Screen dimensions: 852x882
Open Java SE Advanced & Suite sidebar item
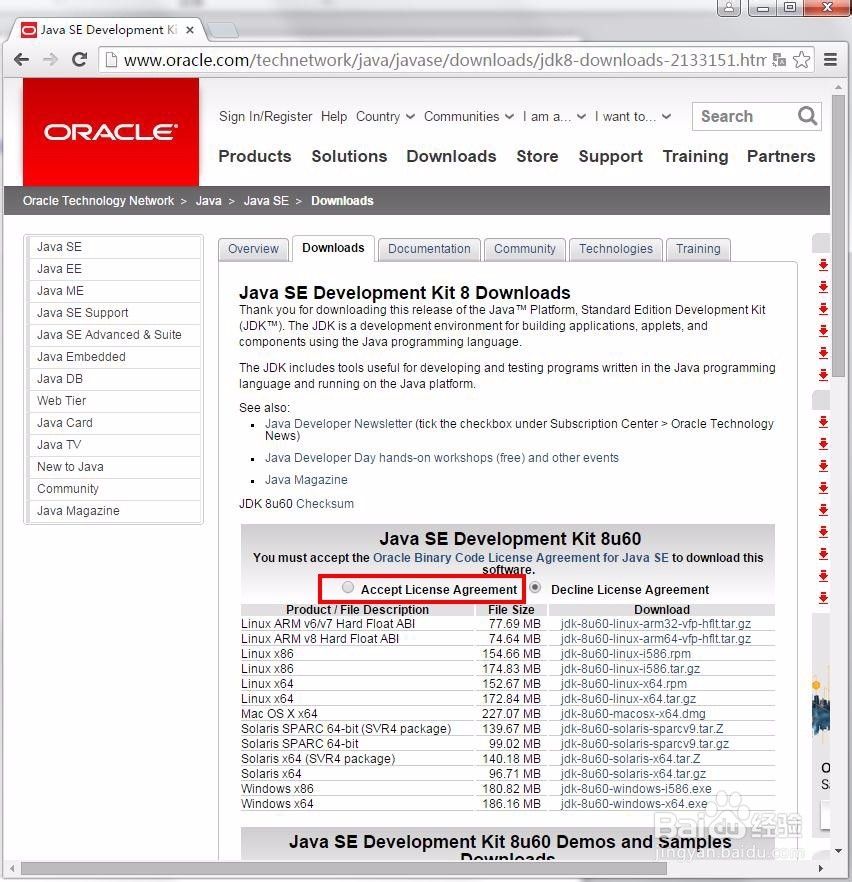coord(115,335)
